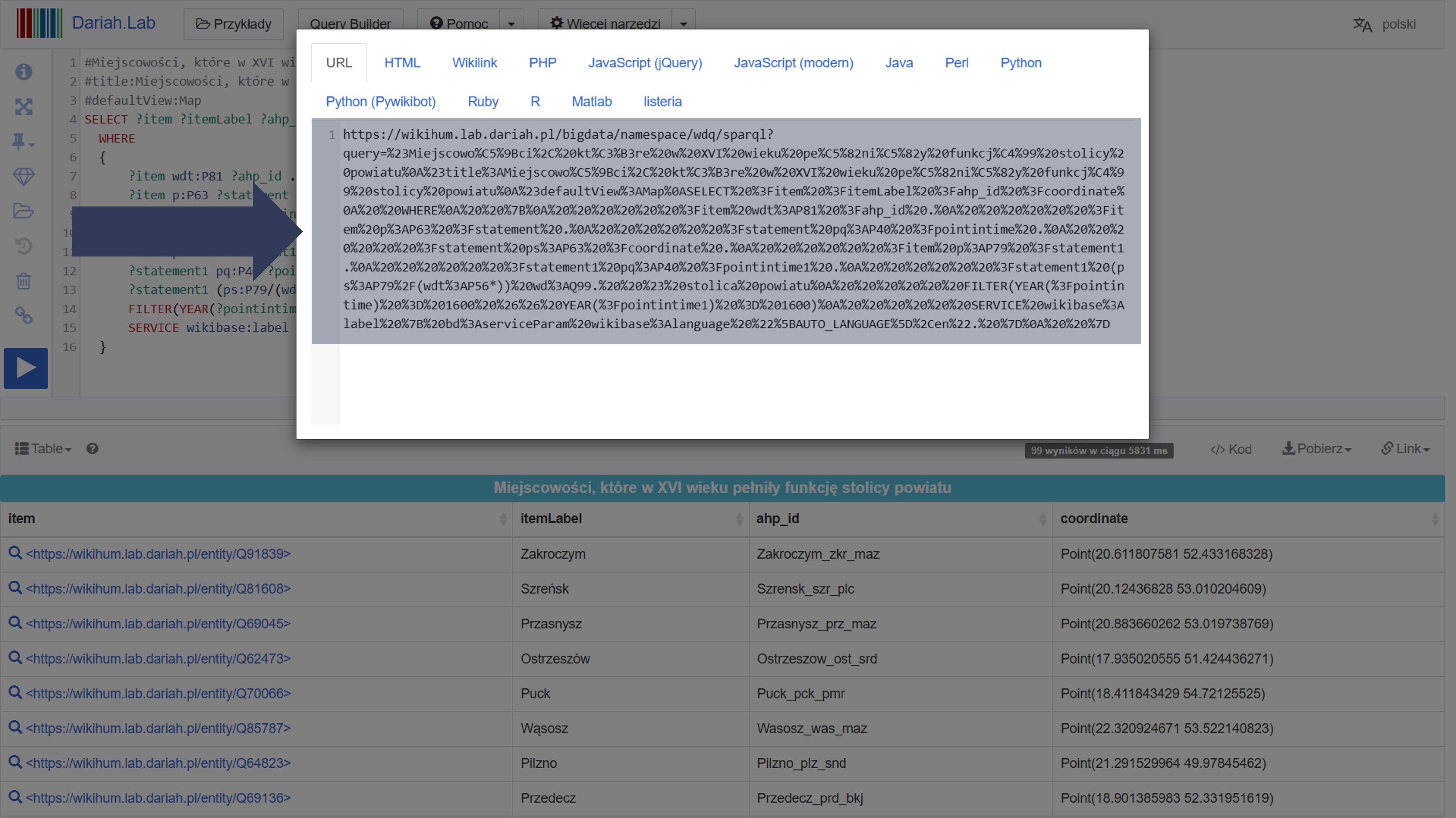The image size is (1456, 818).
Task: Click the help question mark beside Table
Action: (92, 449)
